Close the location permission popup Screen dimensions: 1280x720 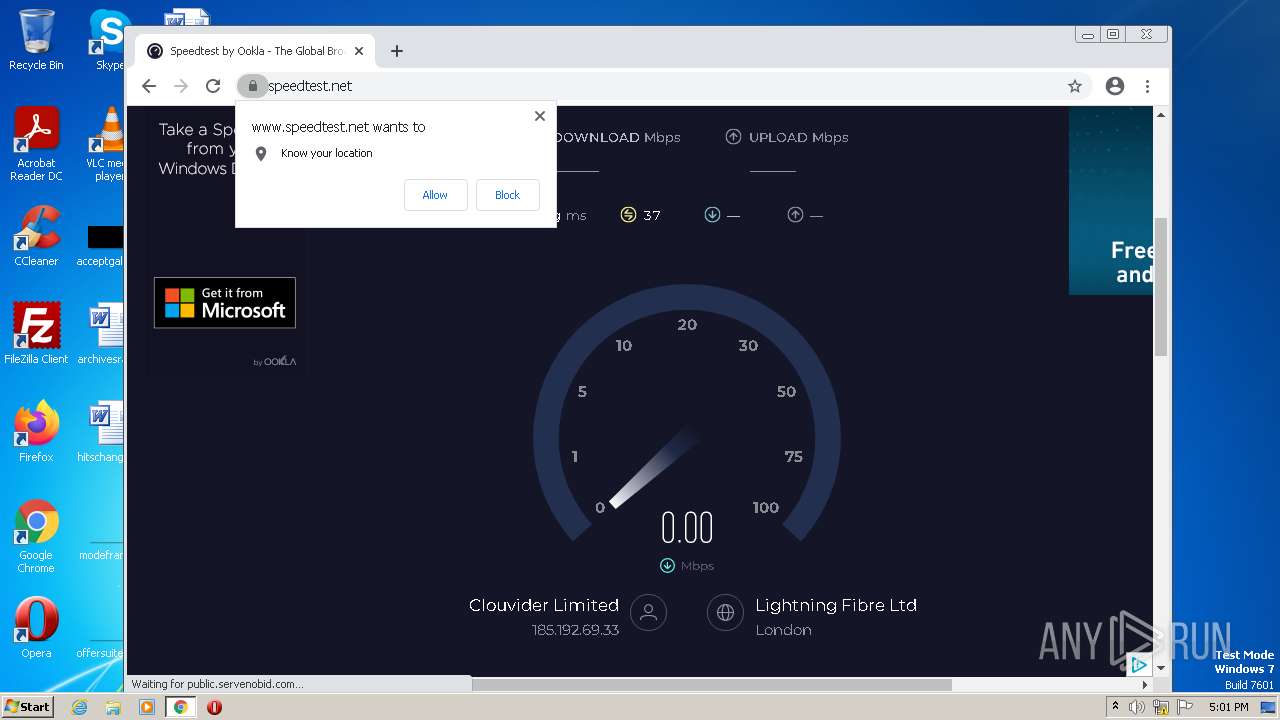pyautogui.click(x=540, y=116)
